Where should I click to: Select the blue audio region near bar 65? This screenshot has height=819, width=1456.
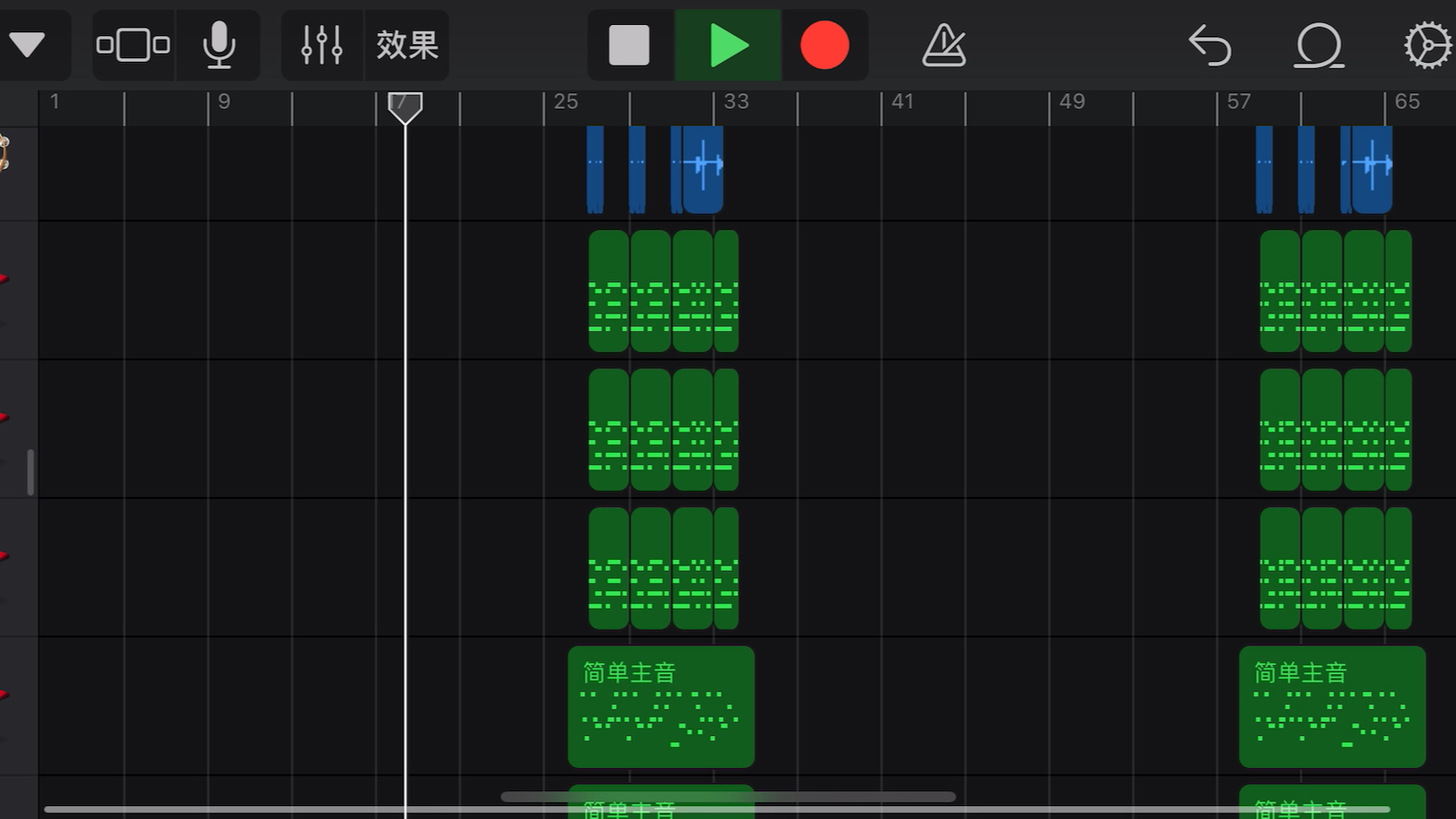(x=1372, y=170)
